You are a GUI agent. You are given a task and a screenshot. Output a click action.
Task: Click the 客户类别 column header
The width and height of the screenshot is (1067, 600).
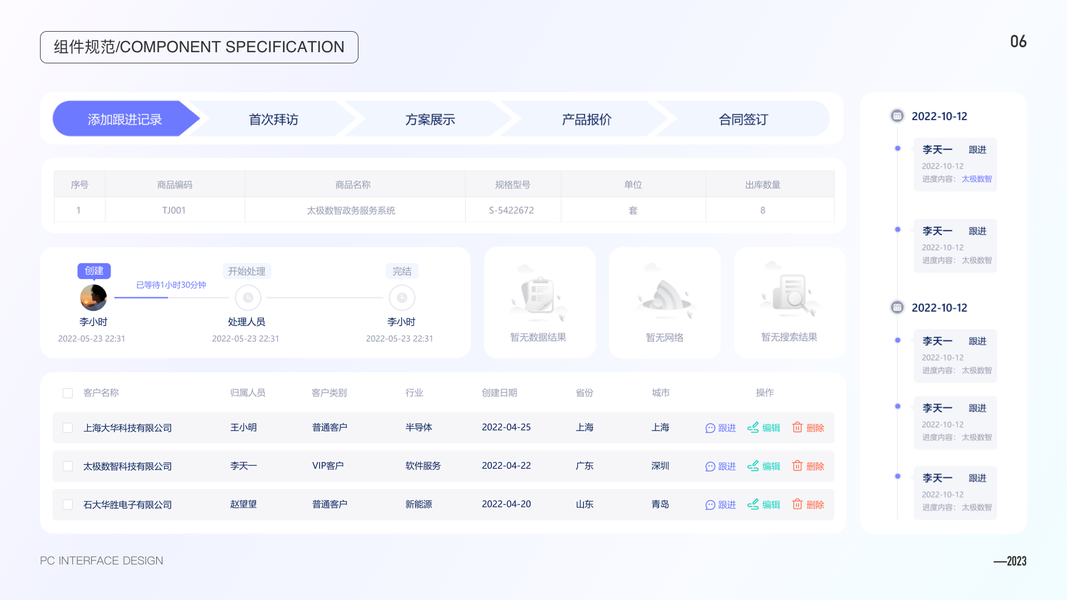[329, 393]
